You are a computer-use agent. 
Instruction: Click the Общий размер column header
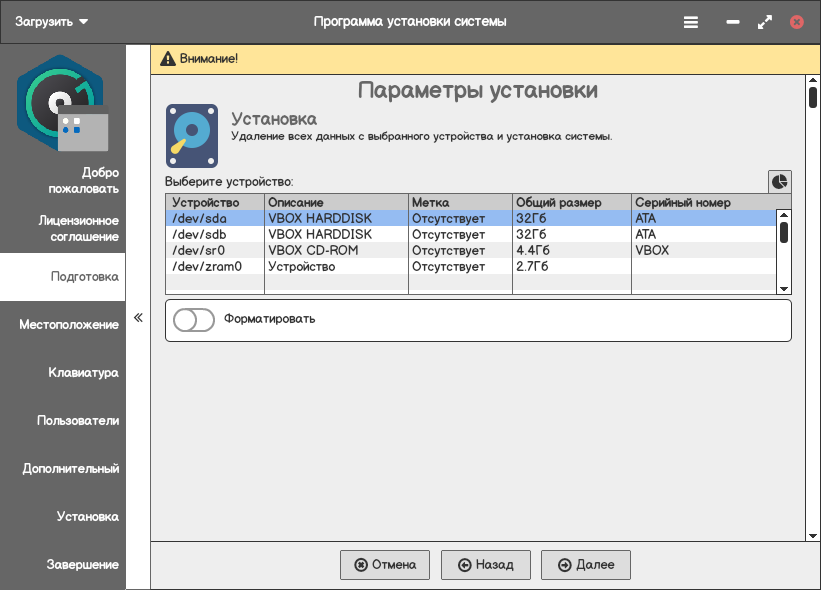(x=572, y=202)
